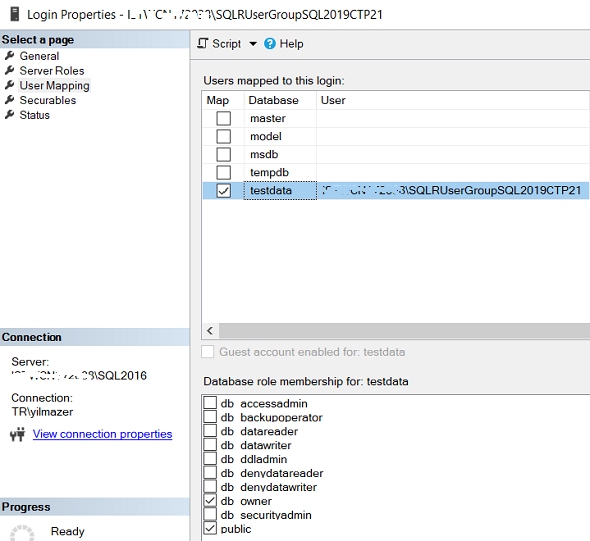
Task: Check the db_datawriter role
Action: 210,444
